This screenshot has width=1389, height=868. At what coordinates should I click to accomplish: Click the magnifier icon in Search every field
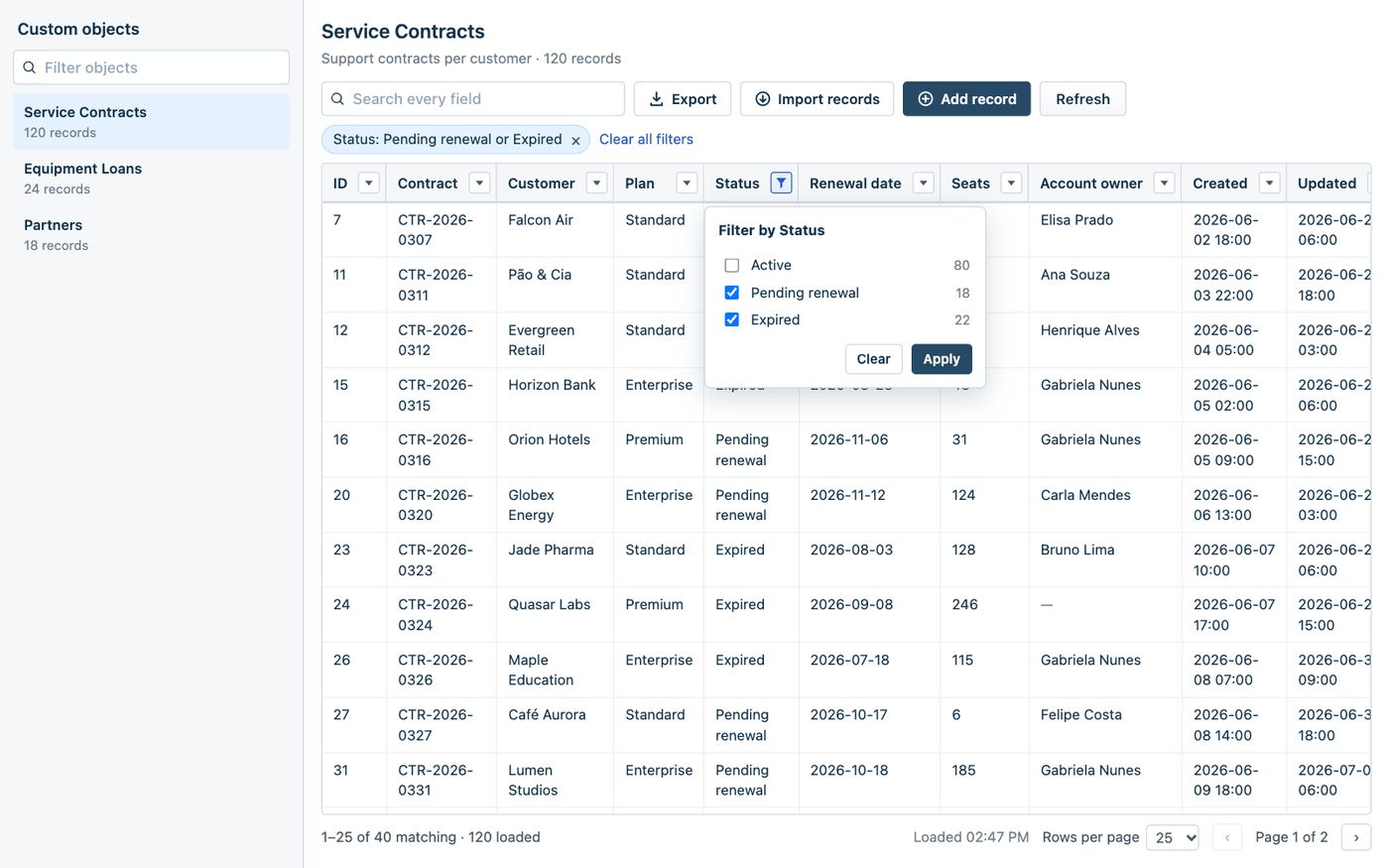coord(337,99)
